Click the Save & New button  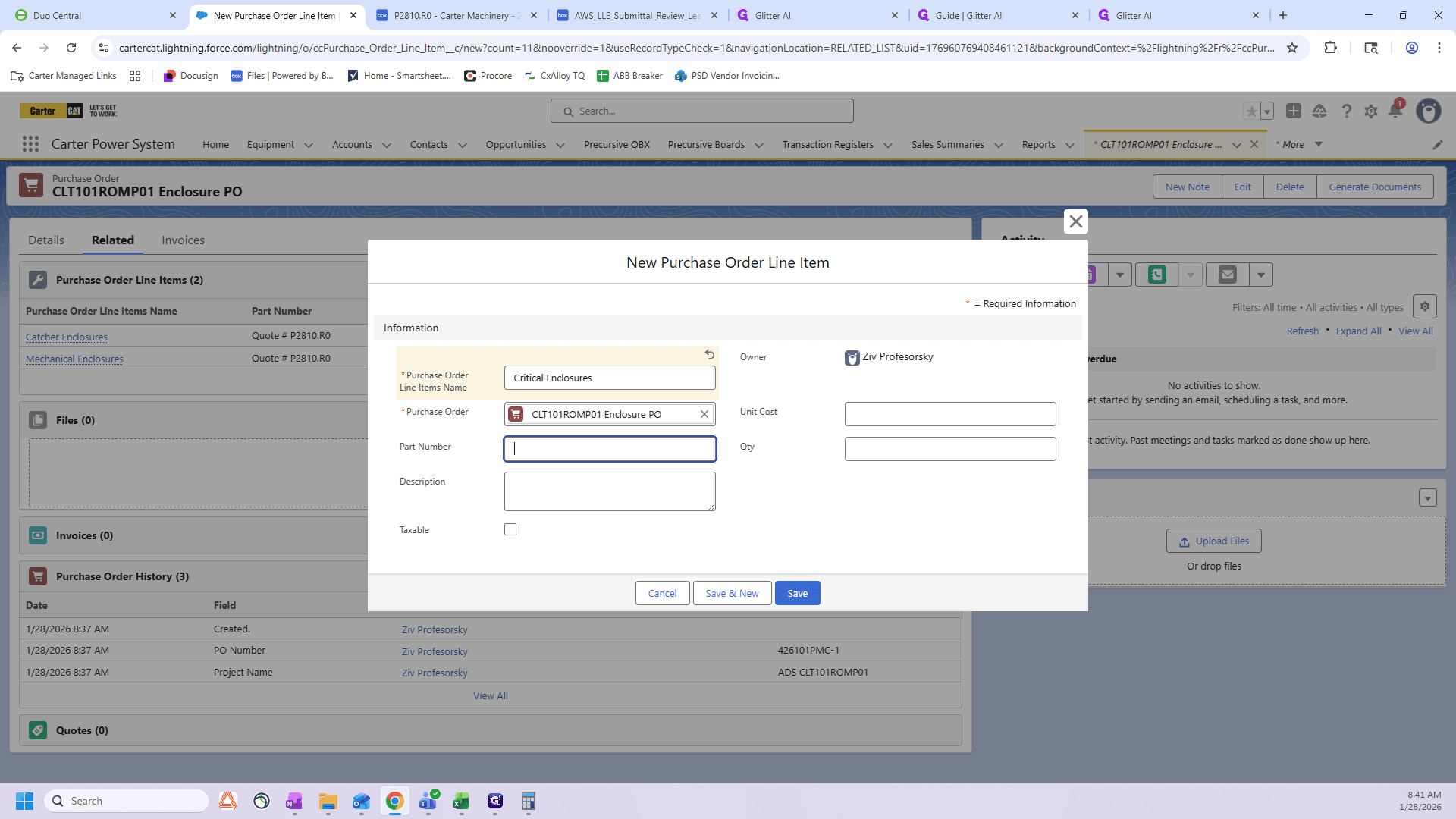coord(732,593)
